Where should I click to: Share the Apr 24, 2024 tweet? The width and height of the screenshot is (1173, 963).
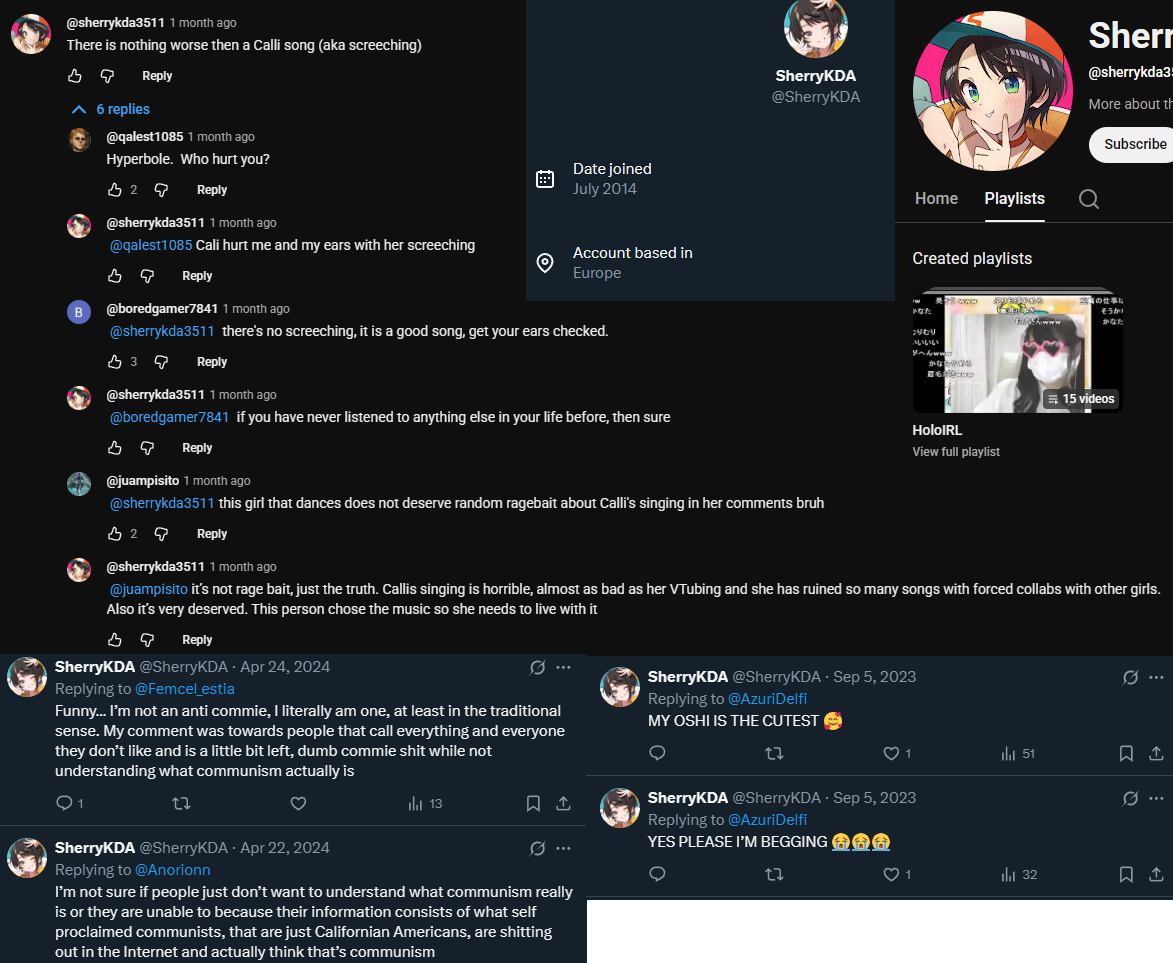point(563,804)
